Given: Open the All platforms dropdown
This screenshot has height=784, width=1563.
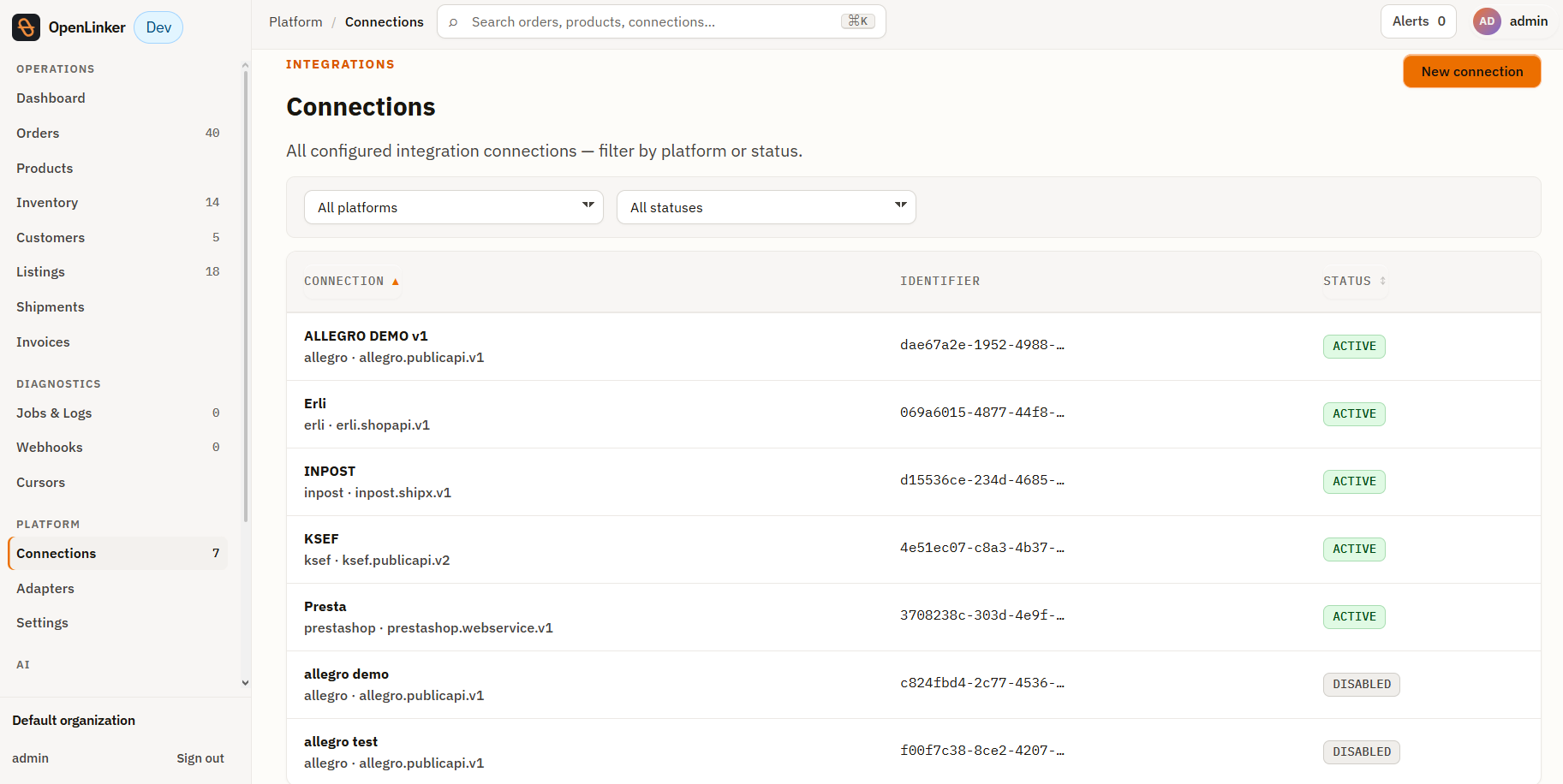Looking at the screenshot, I should coord(454,207).
